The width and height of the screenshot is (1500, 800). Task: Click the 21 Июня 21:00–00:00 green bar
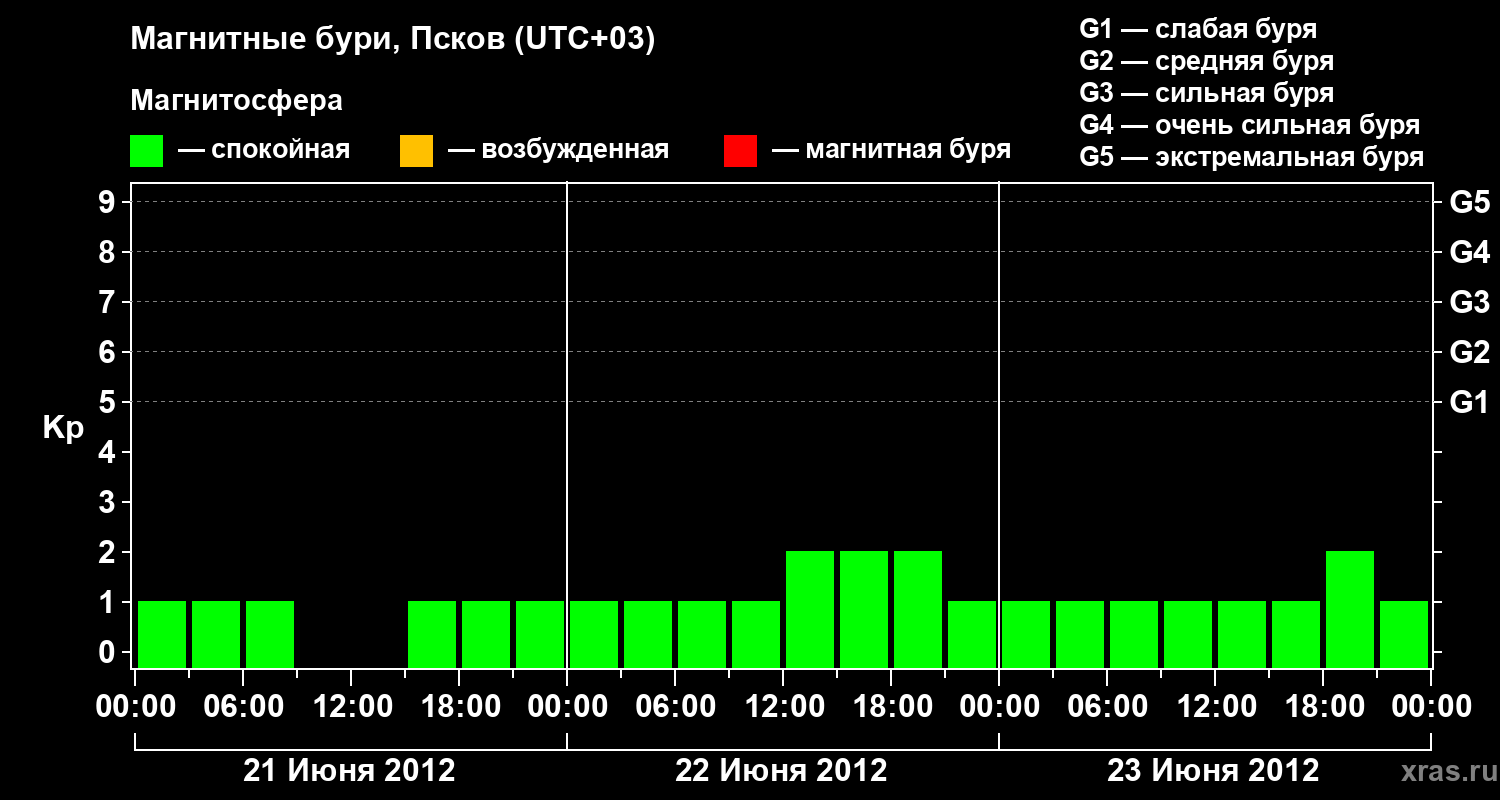tap(540, 634)
